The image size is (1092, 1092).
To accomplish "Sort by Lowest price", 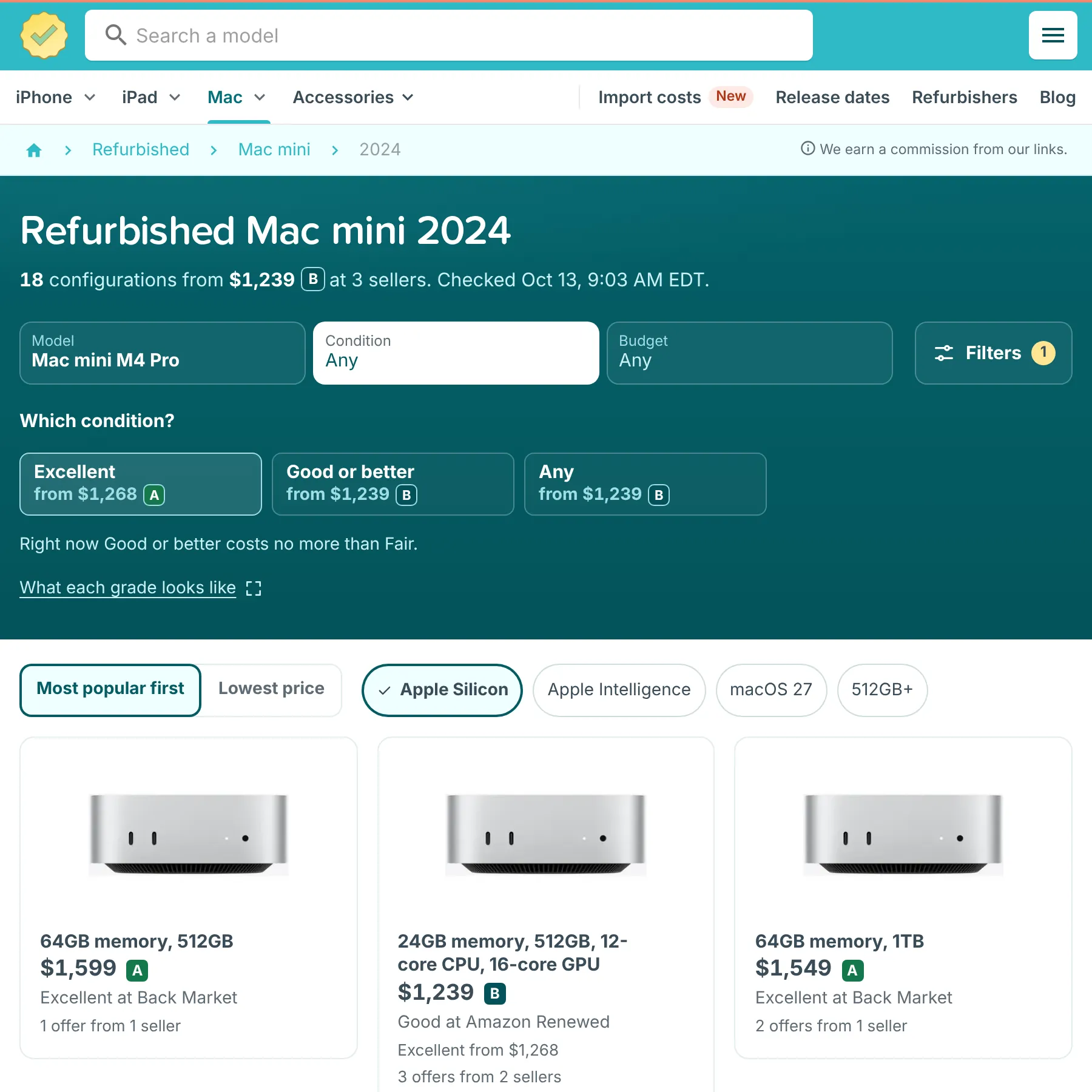I will [271, 690].
